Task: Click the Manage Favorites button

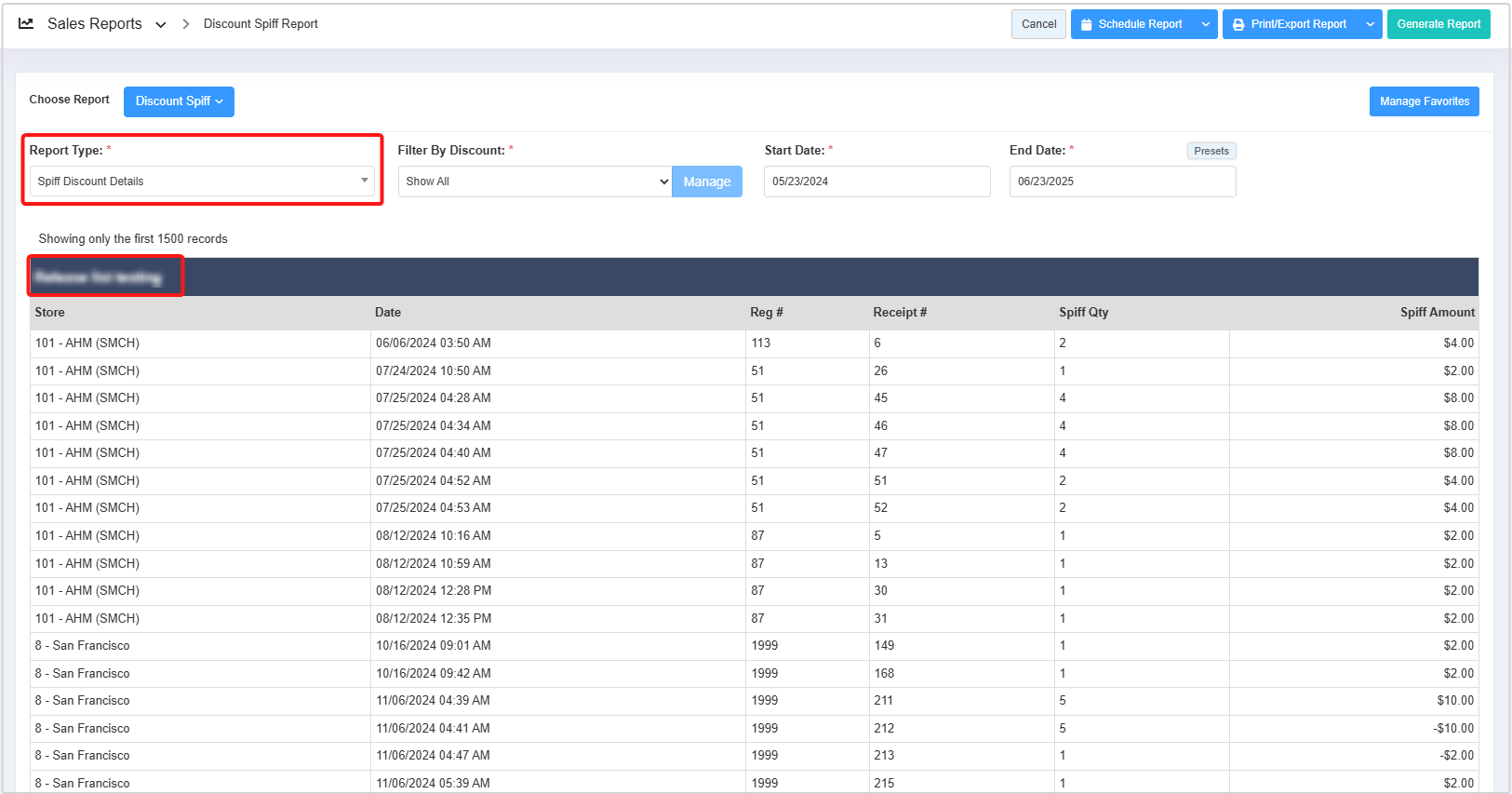Action: (x=1424, y=101)
